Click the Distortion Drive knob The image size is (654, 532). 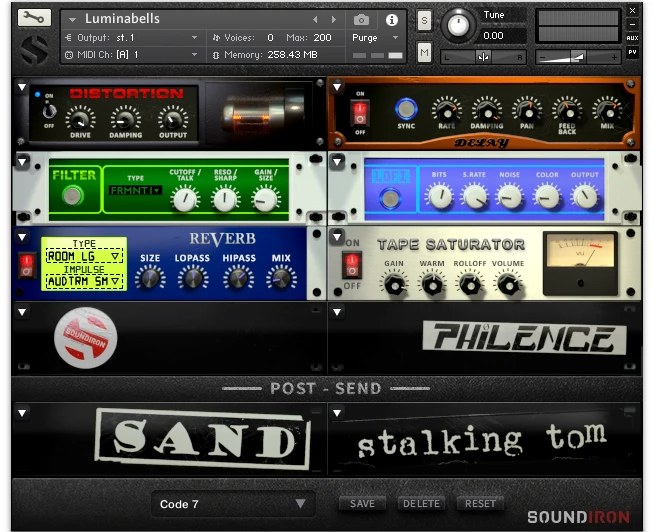80,119
